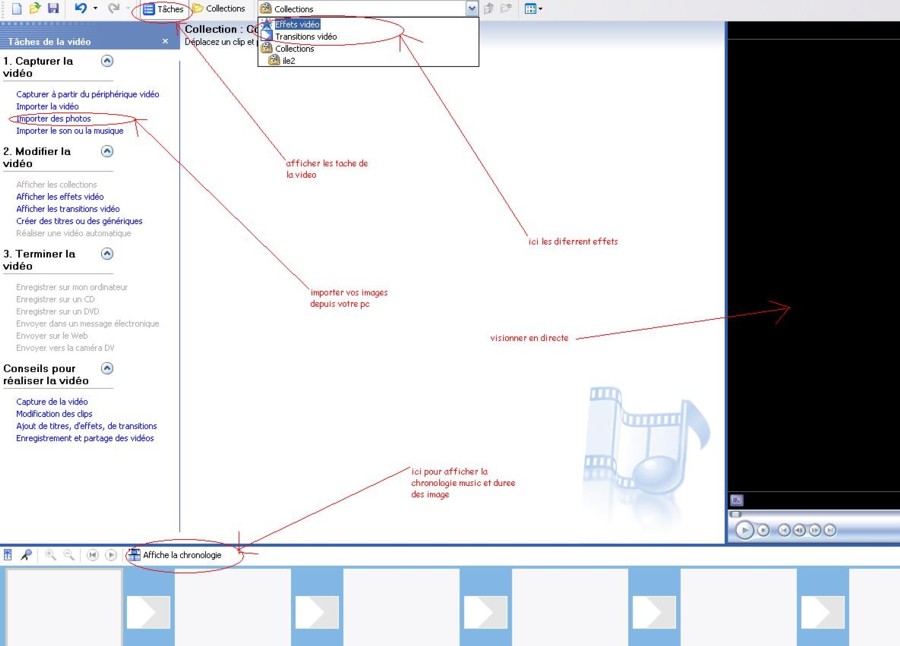Click the preview monitor Forward button
Image resolution: width=900 pixels, height=646 pixels.
(x=829, y=530)
